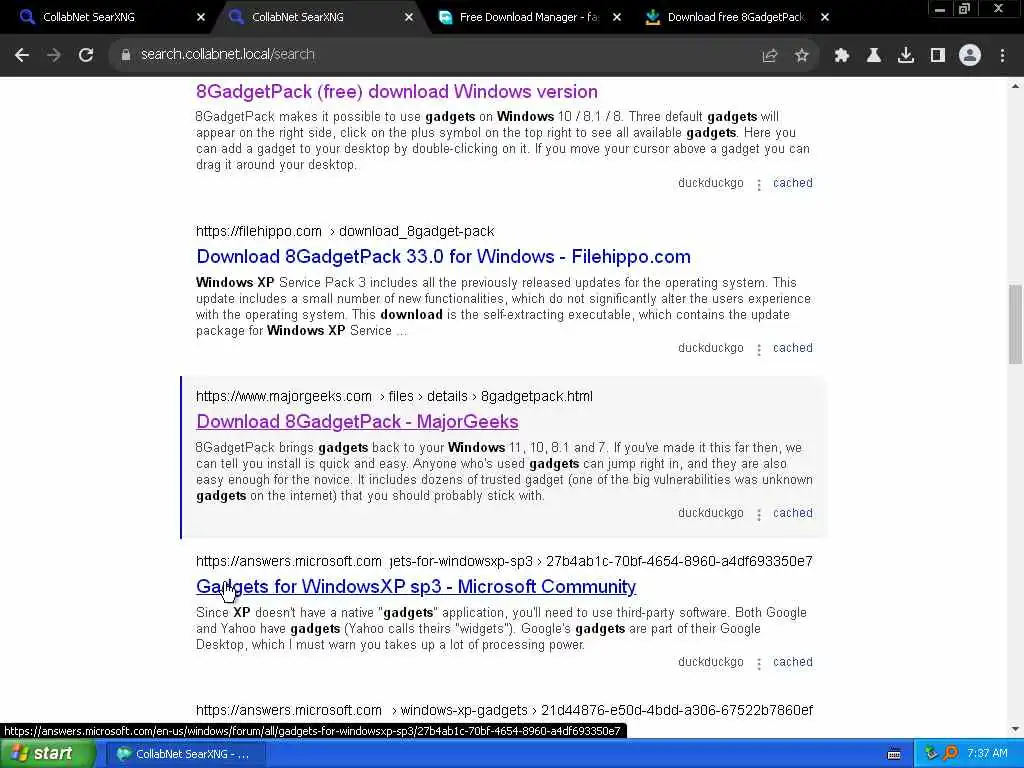
Task: Open cached link for Gadgets for WindowsXP sp3 result
Action: 793,662
